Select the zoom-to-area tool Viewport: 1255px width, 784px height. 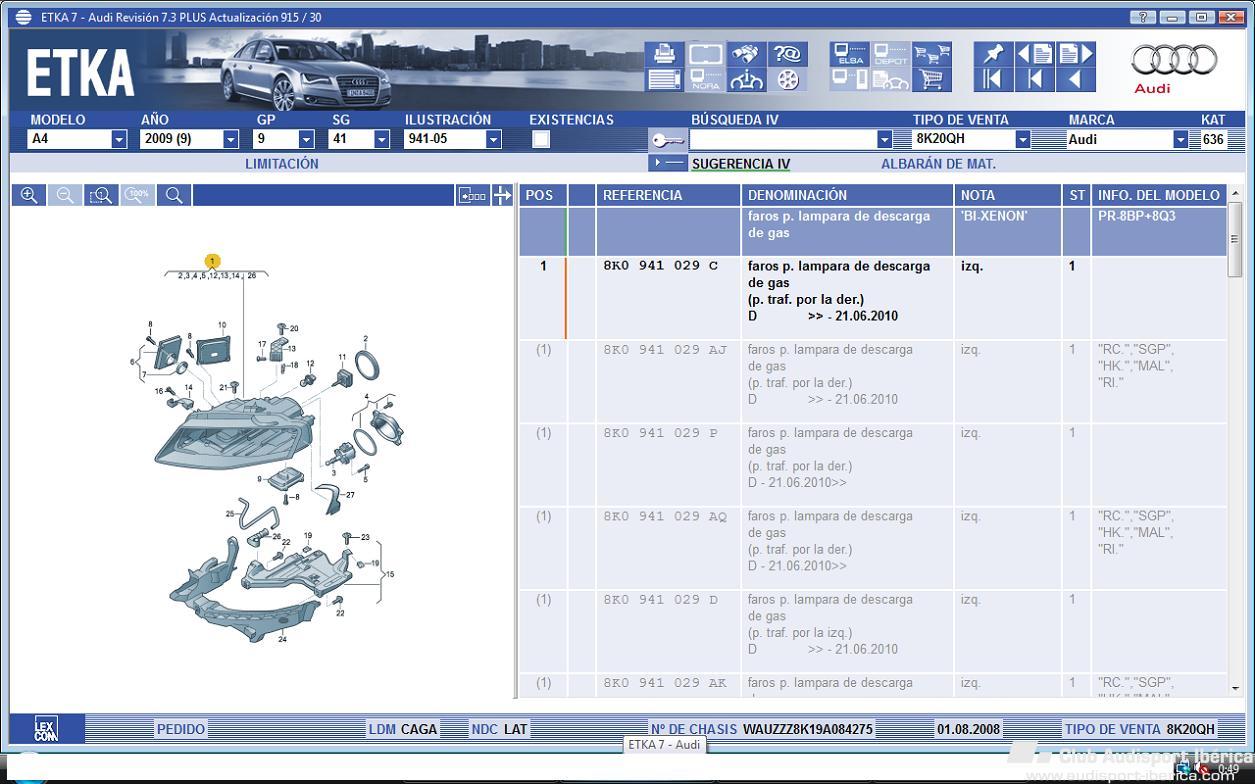coord(101,196)
